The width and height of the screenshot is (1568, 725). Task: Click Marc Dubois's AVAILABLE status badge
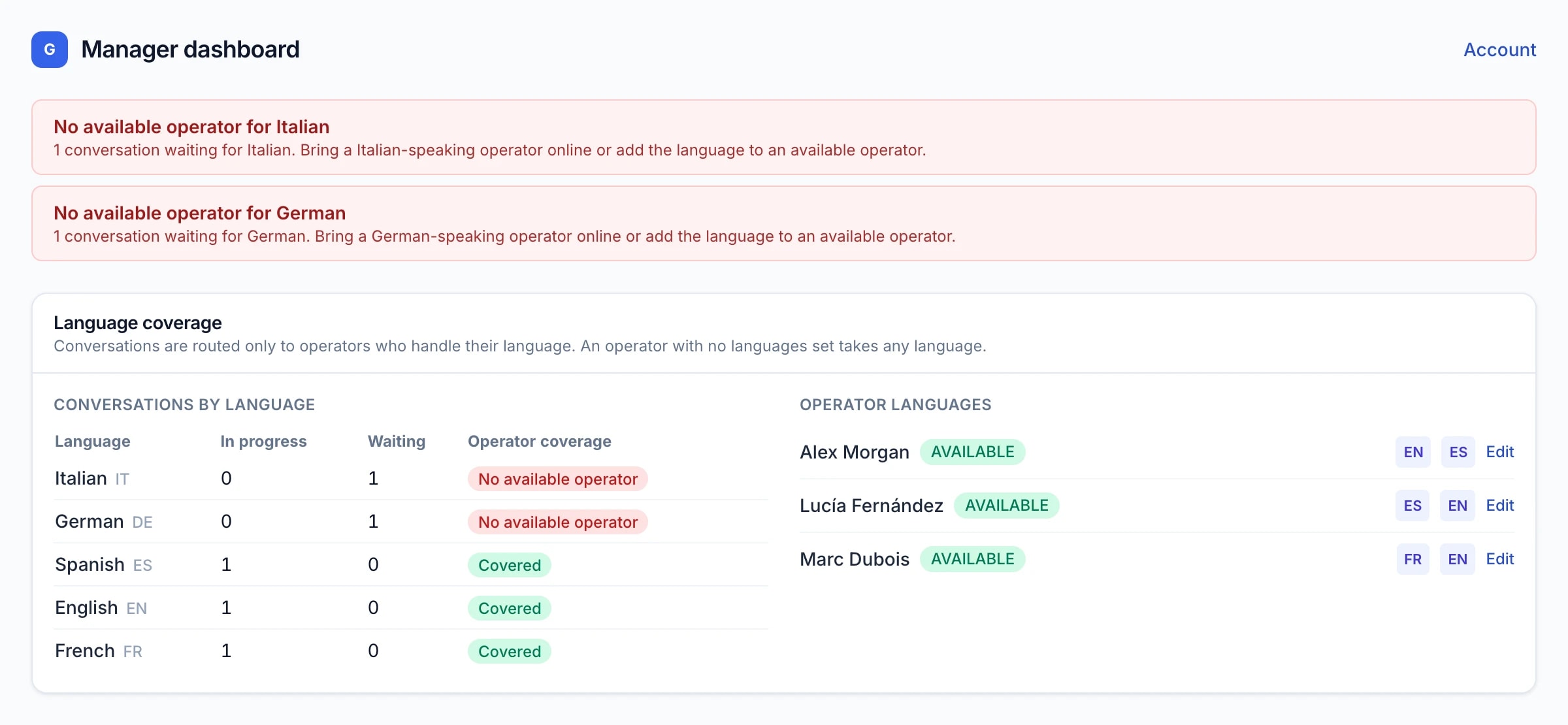pos(972,559)
